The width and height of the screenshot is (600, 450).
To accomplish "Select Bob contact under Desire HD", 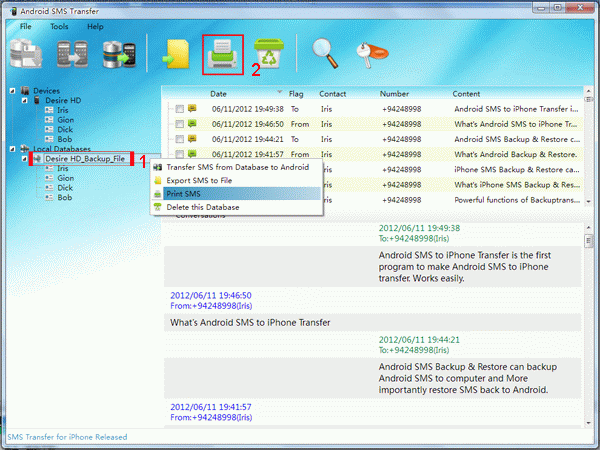I will [64, 139].
